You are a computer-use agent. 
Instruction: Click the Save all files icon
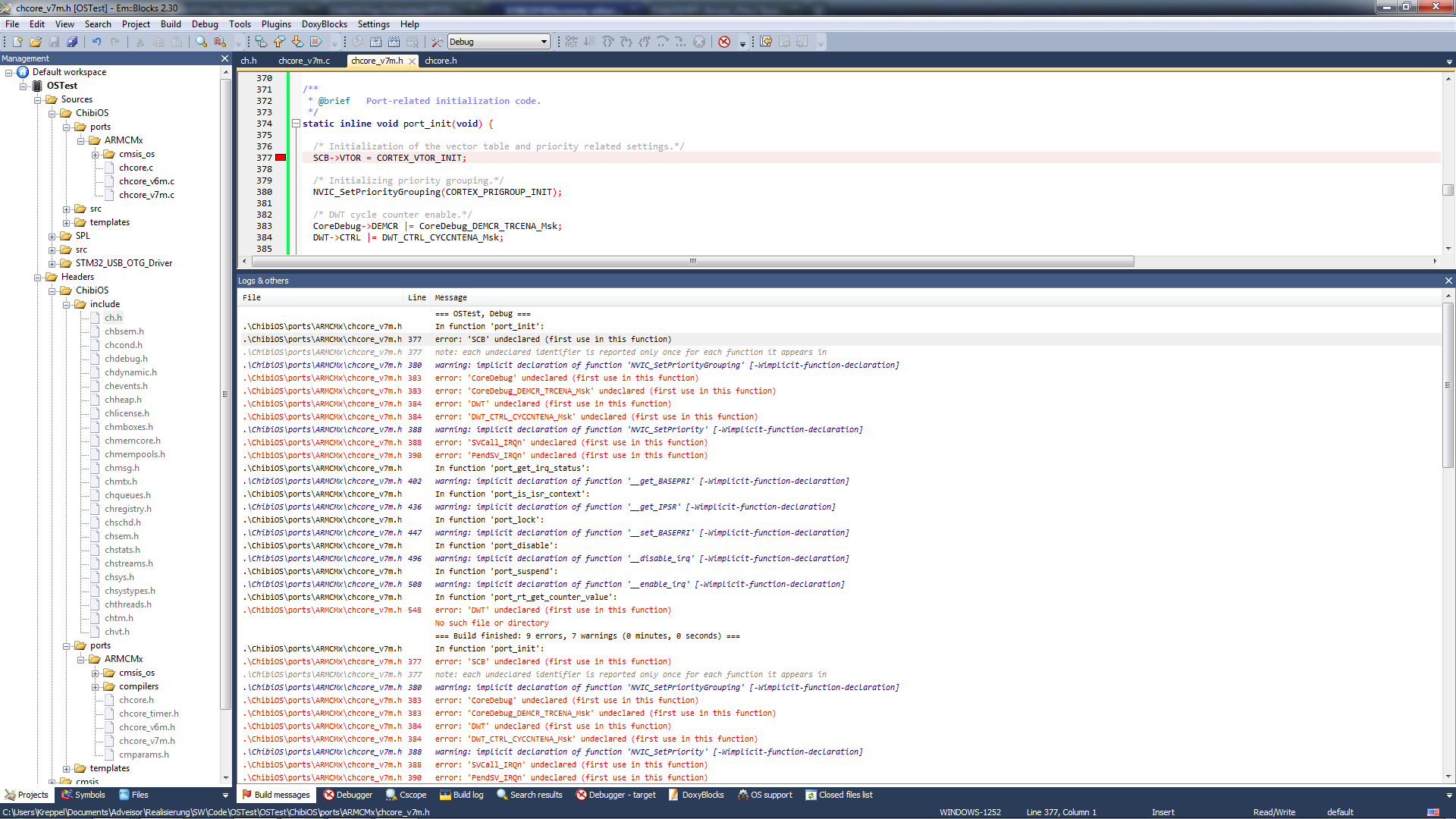pyautogui.click(x=72, y=42)
